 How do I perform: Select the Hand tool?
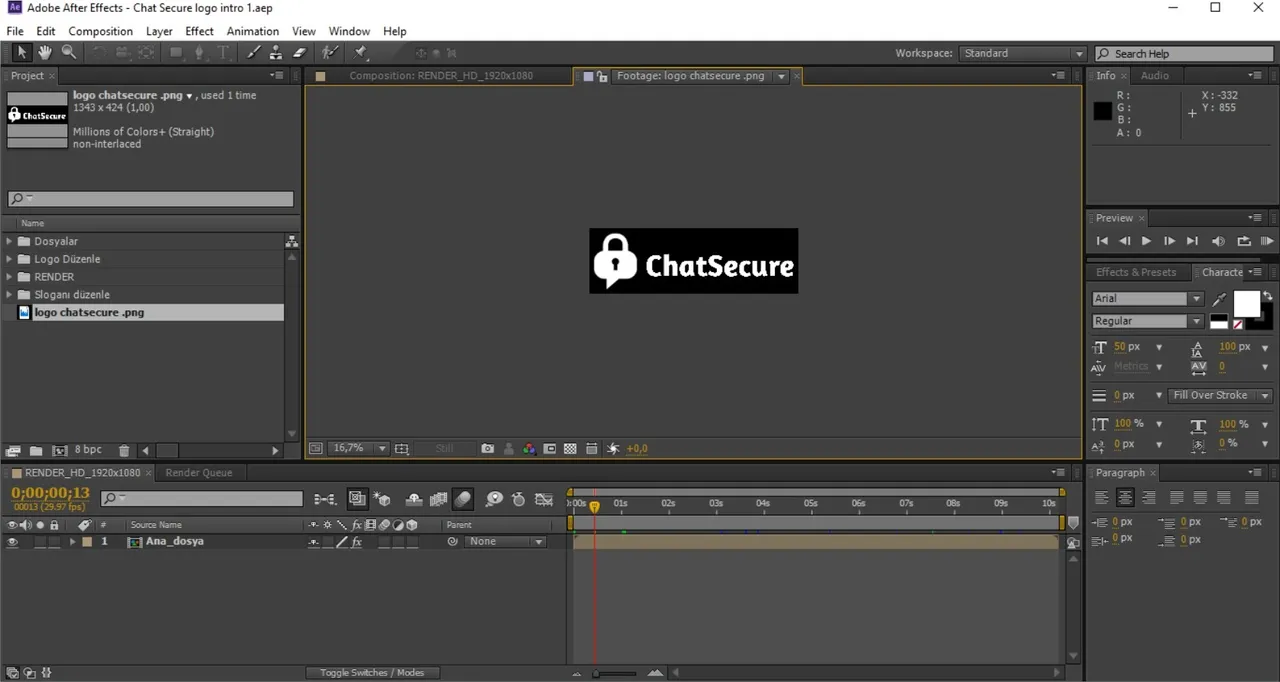click(x=45, y=53)
